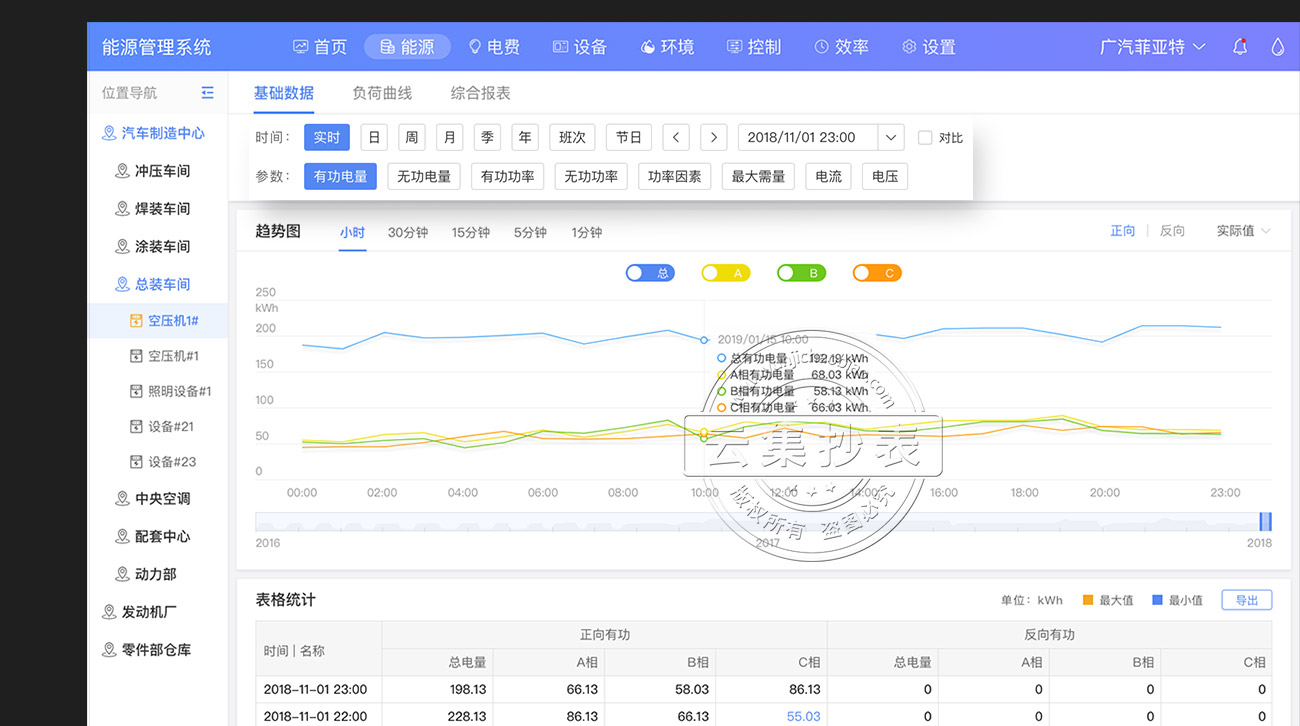Open the 能源 menu

click(407, 47)
